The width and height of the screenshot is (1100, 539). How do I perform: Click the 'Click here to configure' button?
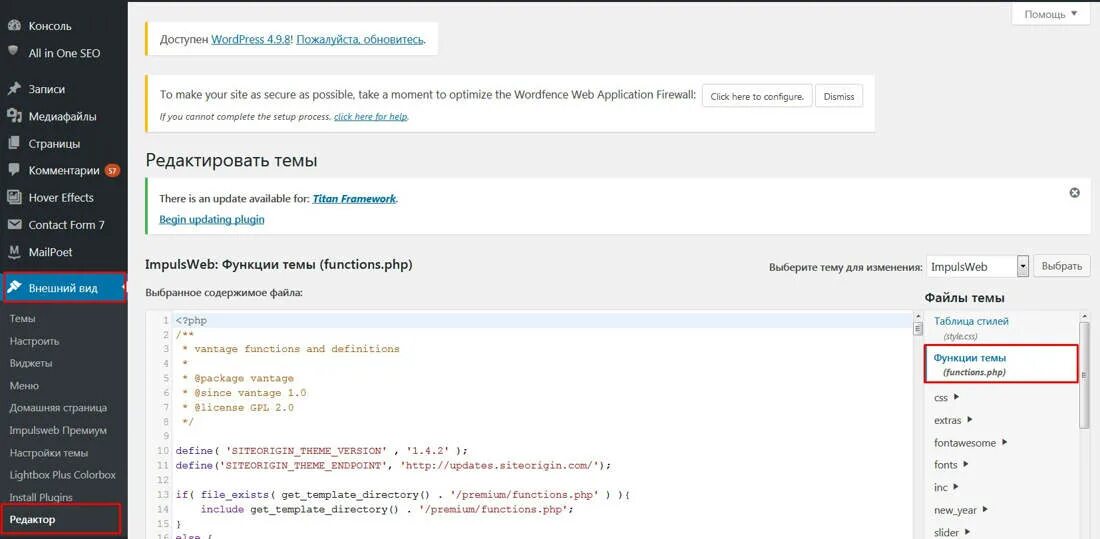(757, 96)
